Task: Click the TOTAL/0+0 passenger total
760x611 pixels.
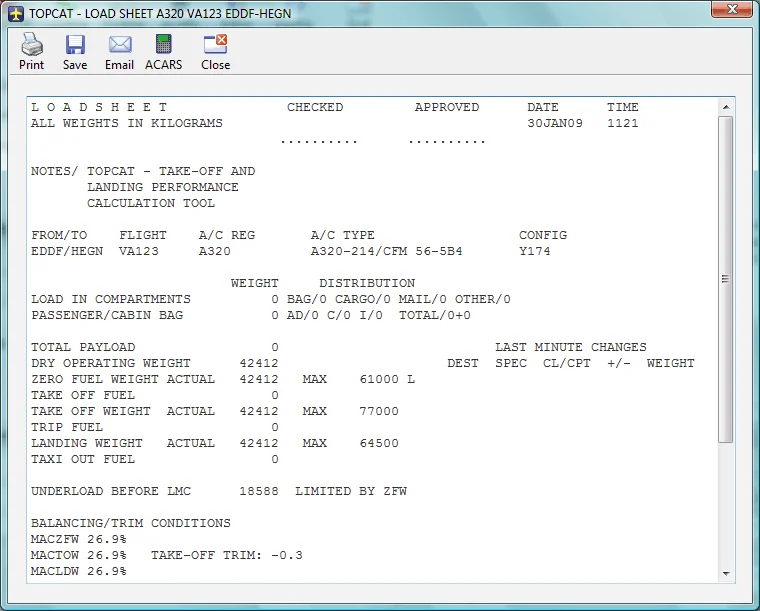Action: pyautogui.click(x=435, y=315)
